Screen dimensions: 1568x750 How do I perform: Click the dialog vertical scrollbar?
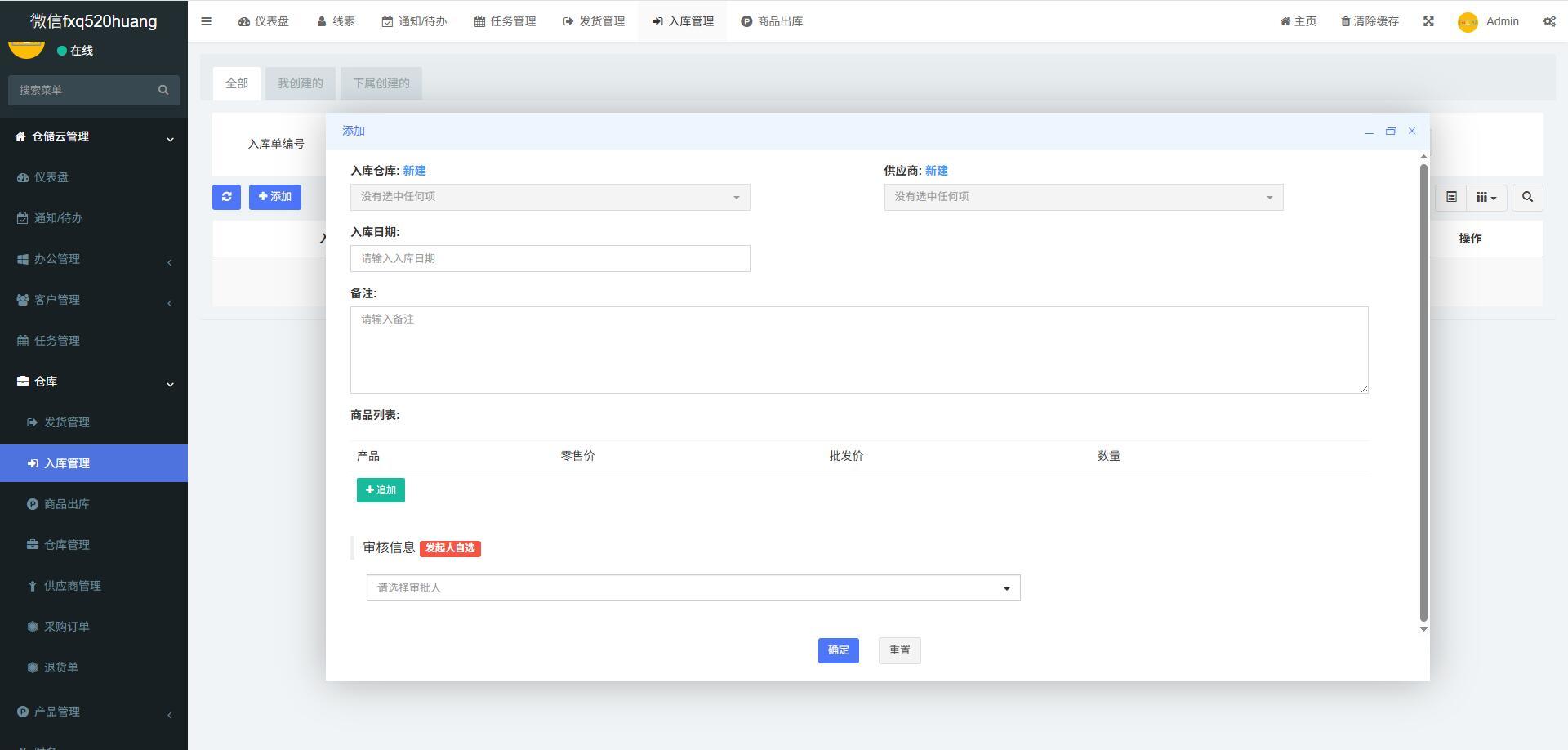pos(1423,392)
